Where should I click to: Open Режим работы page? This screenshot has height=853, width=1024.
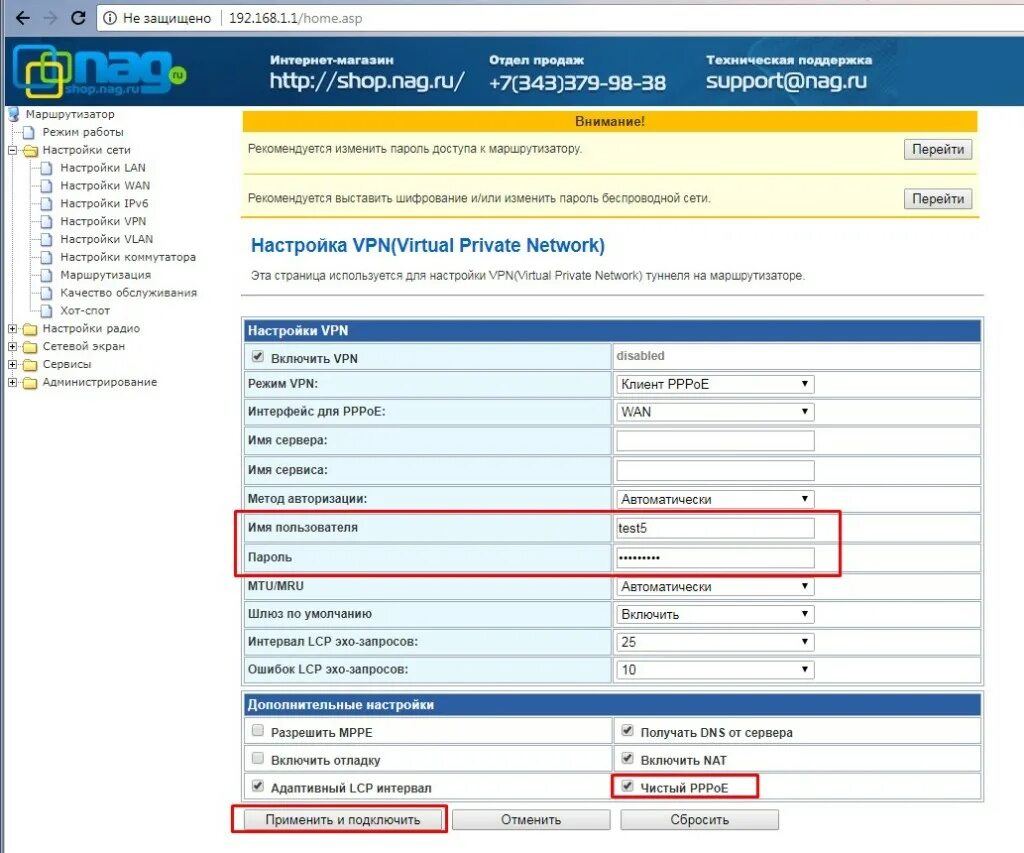pos(83,132)
